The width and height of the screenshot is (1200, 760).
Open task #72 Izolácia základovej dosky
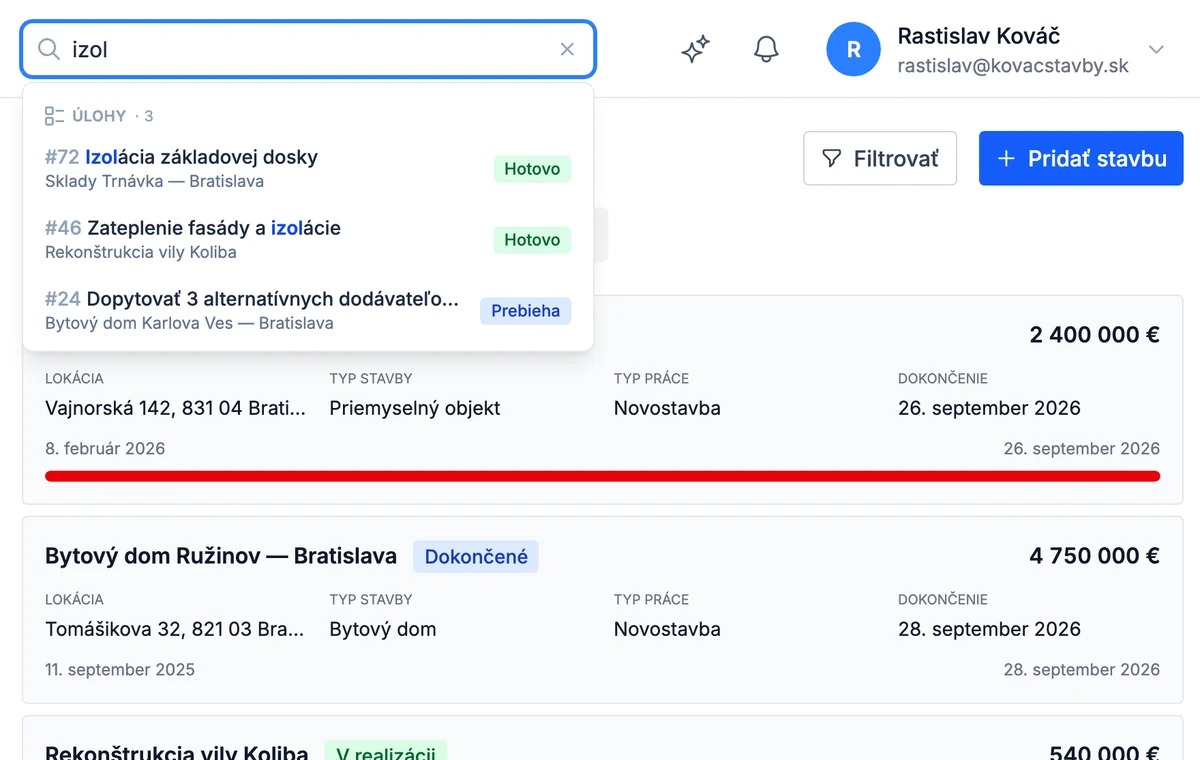(308, 168)
